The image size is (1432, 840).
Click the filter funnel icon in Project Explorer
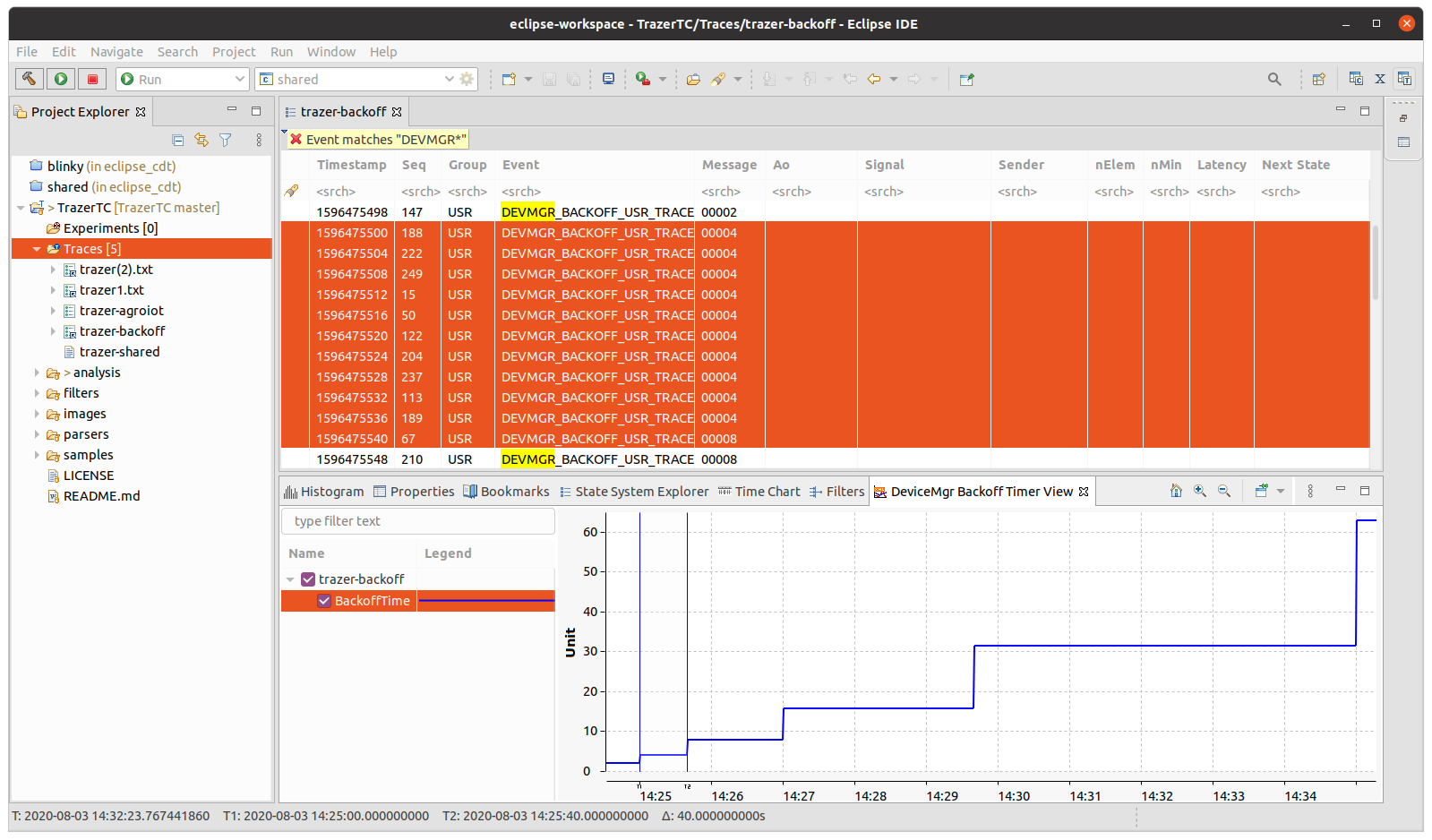[226, 140]
